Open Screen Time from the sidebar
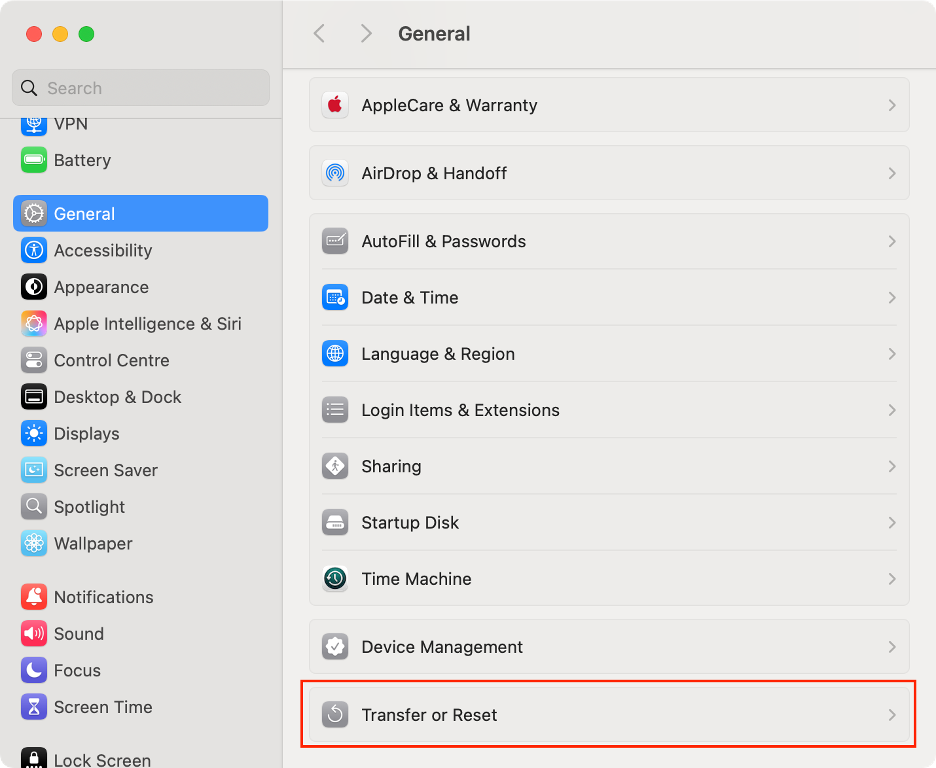 click(x=33, y=707)
